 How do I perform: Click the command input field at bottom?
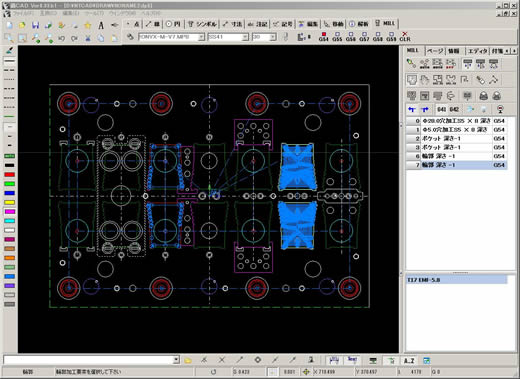pos(88,360)
